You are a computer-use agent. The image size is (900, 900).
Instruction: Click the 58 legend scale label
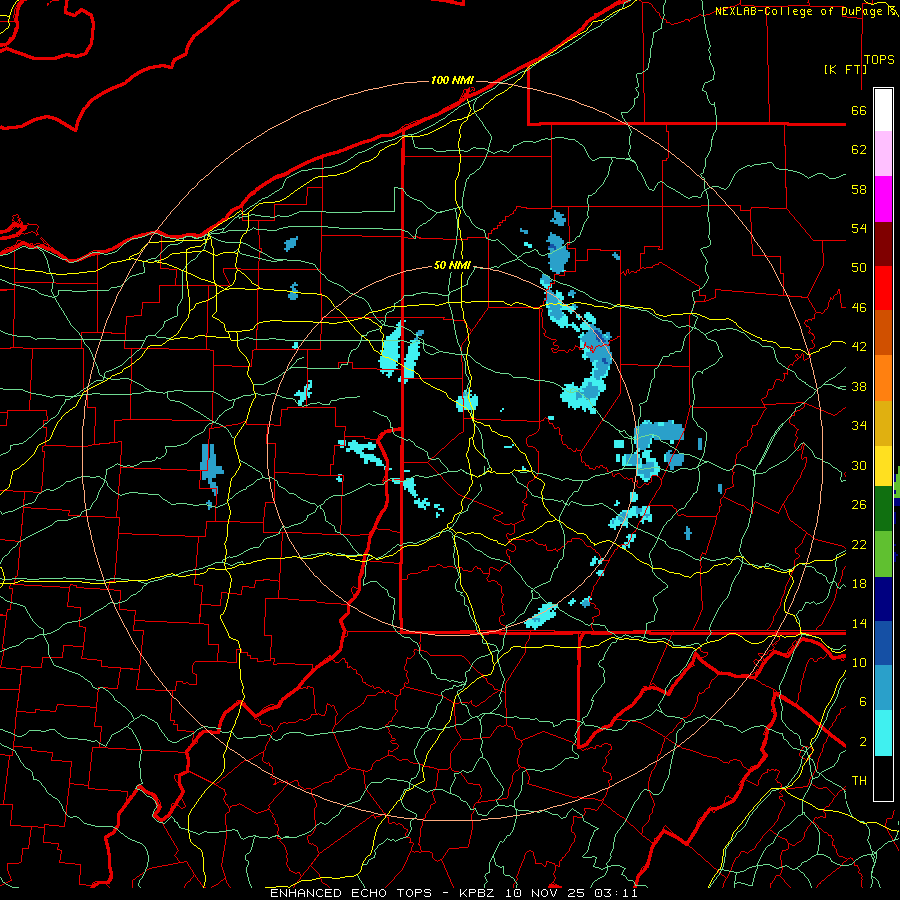[859, 189]
